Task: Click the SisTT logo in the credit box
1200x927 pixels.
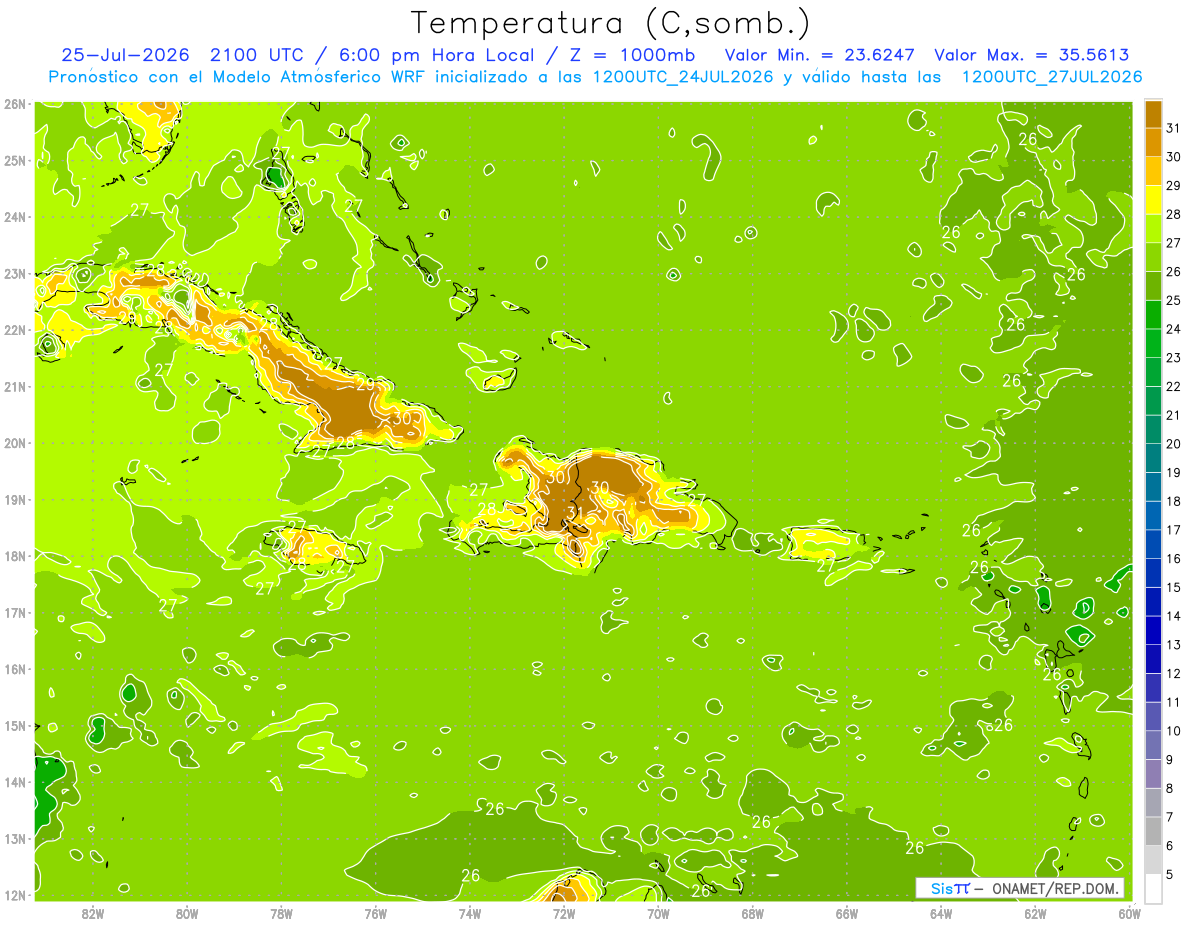Action: coord(950,888)
